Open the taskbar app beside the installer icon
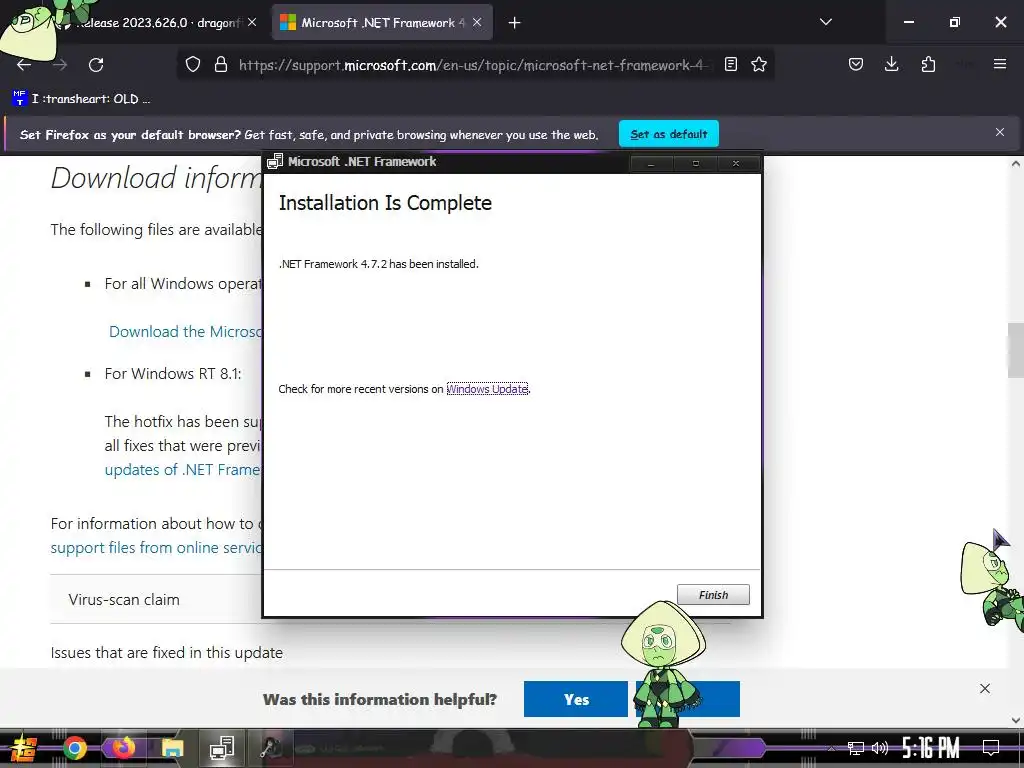The width and height of the screenshot is (1024, 768). tap(271, 748)
